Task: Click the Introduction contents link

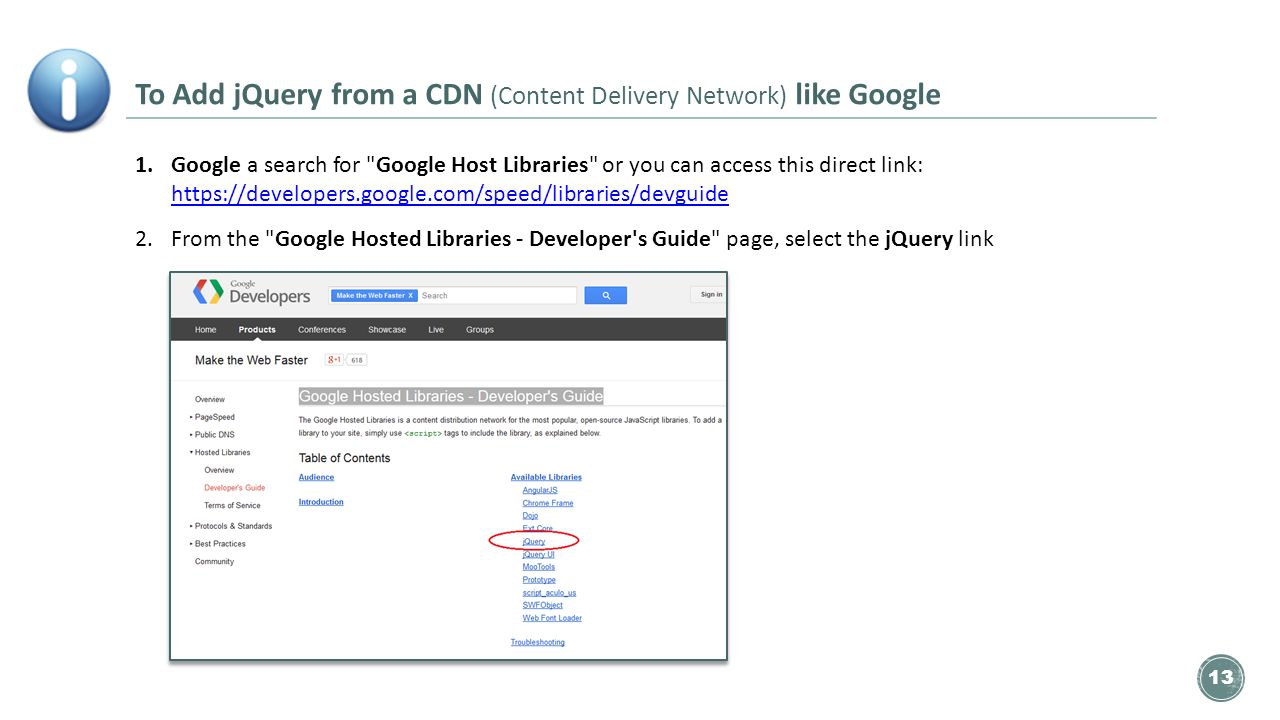Action: [x=321, y=502]
